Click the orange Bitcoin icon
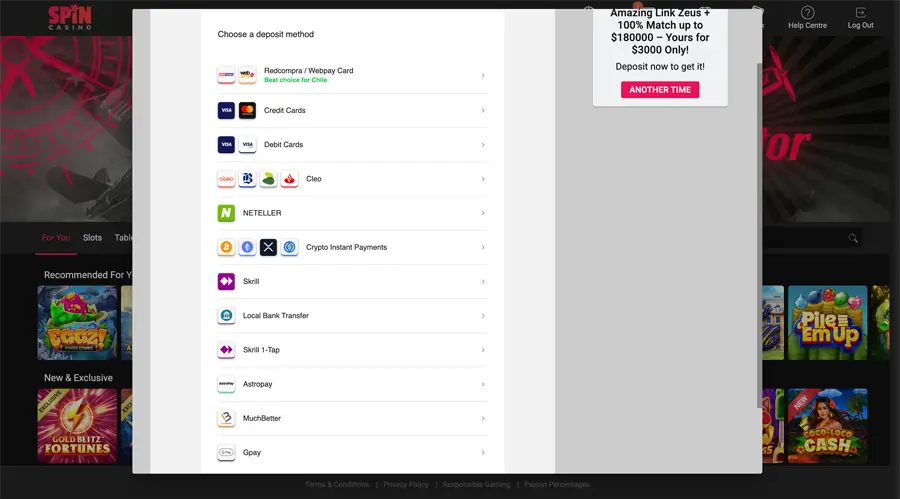Viewport: 900px width, 499px height. [x=226, y=247]
